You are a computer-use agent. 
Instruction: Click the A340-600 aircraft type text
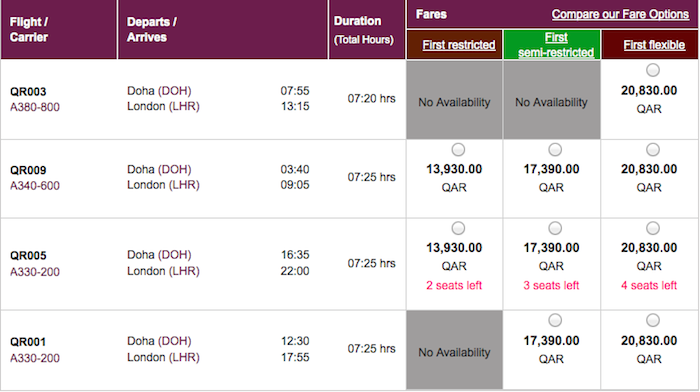click(35, 186)
